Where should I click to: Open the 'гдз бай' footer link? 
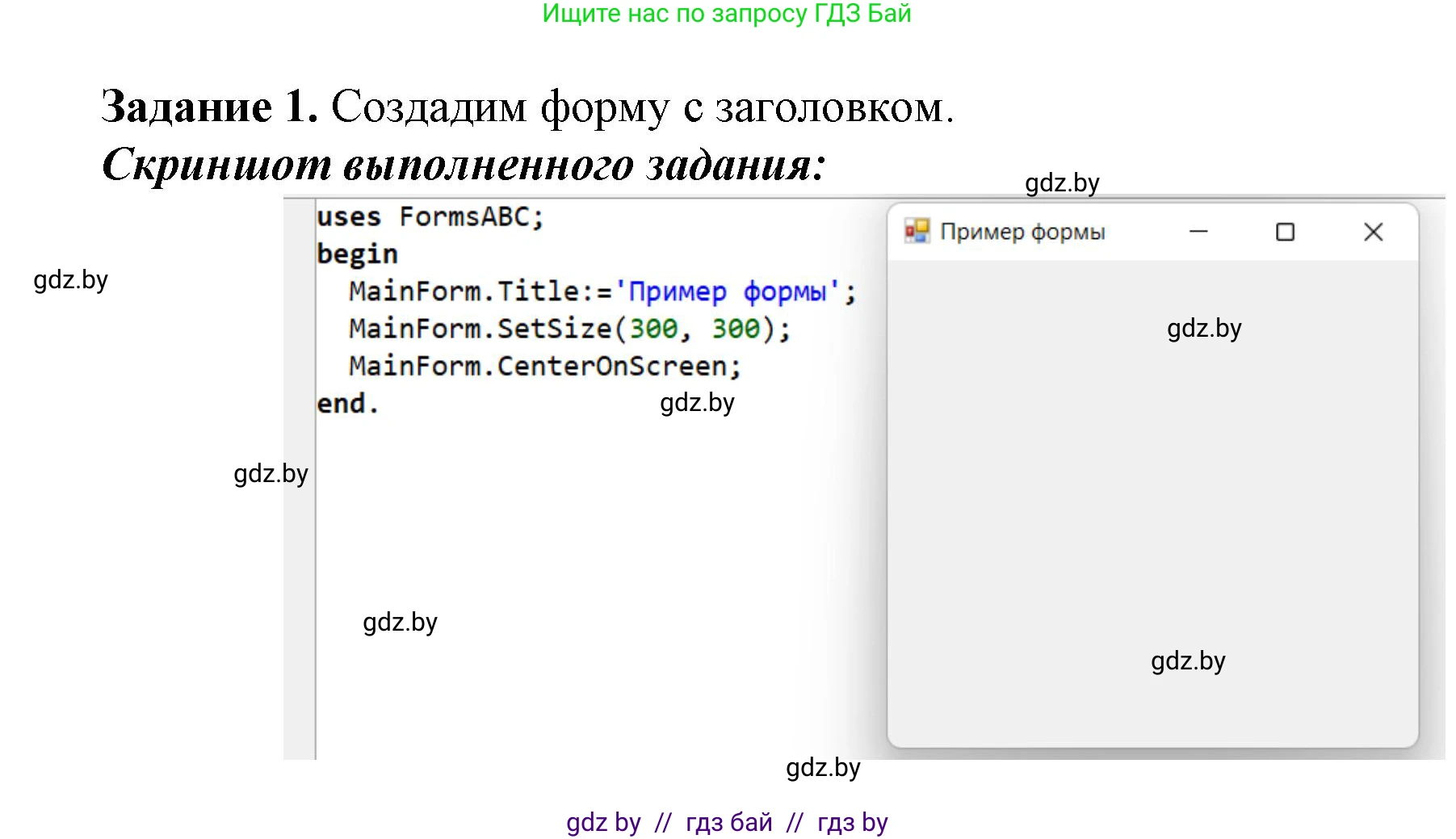click(x=728, y=822)
